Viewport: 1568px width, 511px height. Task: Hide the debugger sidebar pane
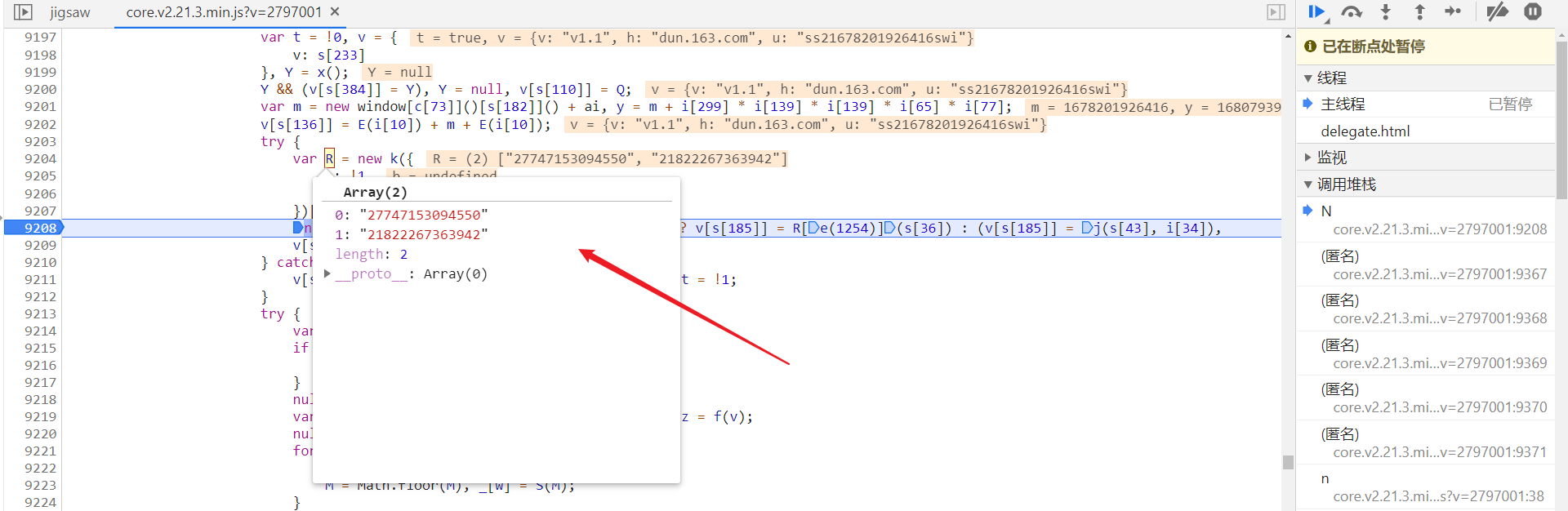pyautogui.click(x=1276, y=12)
